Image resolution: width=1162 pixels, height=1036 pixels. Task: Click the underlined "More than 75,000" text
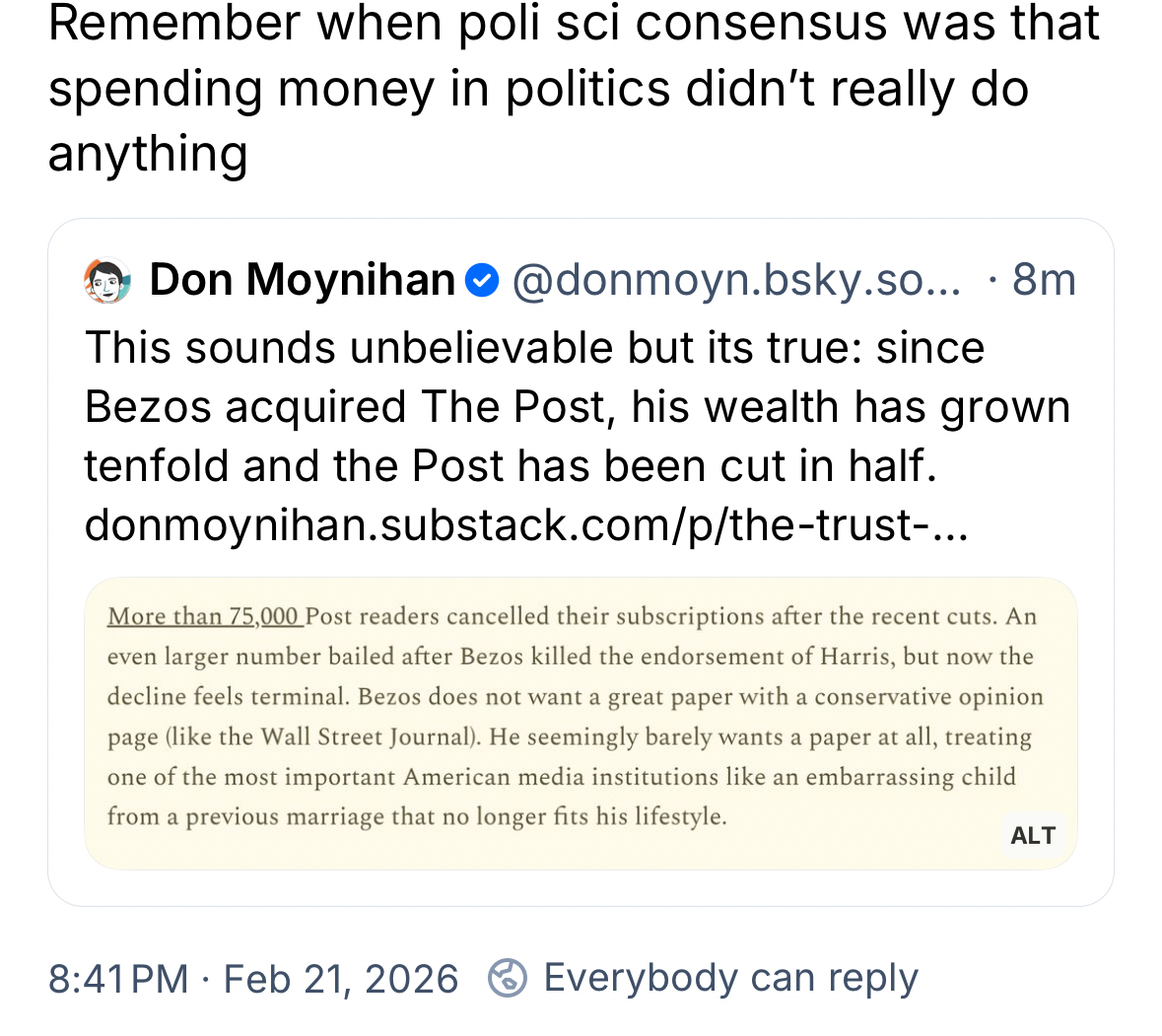[203, 617]
